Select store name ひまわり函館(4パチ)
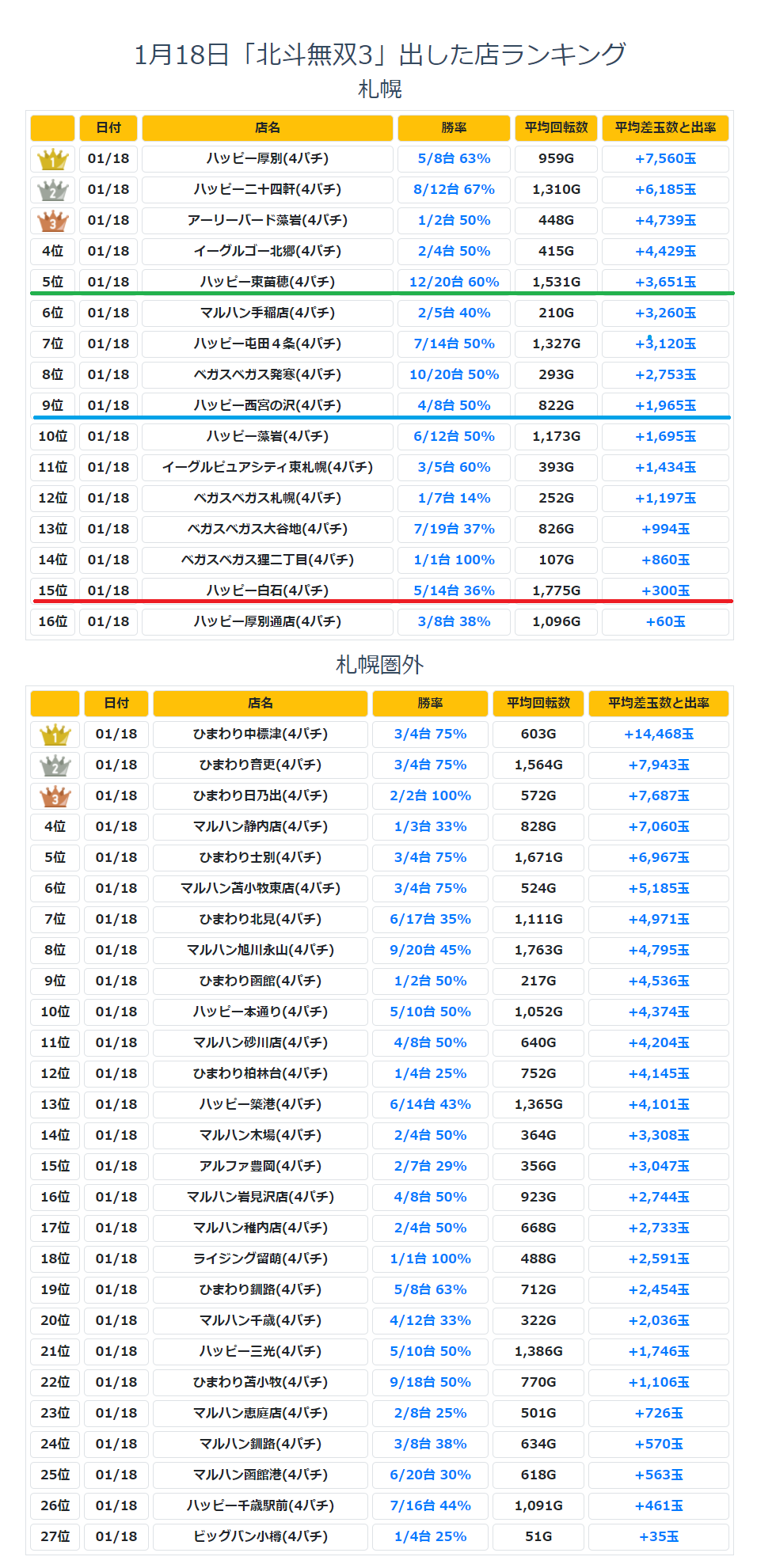776x1568 pixels. 261,981
